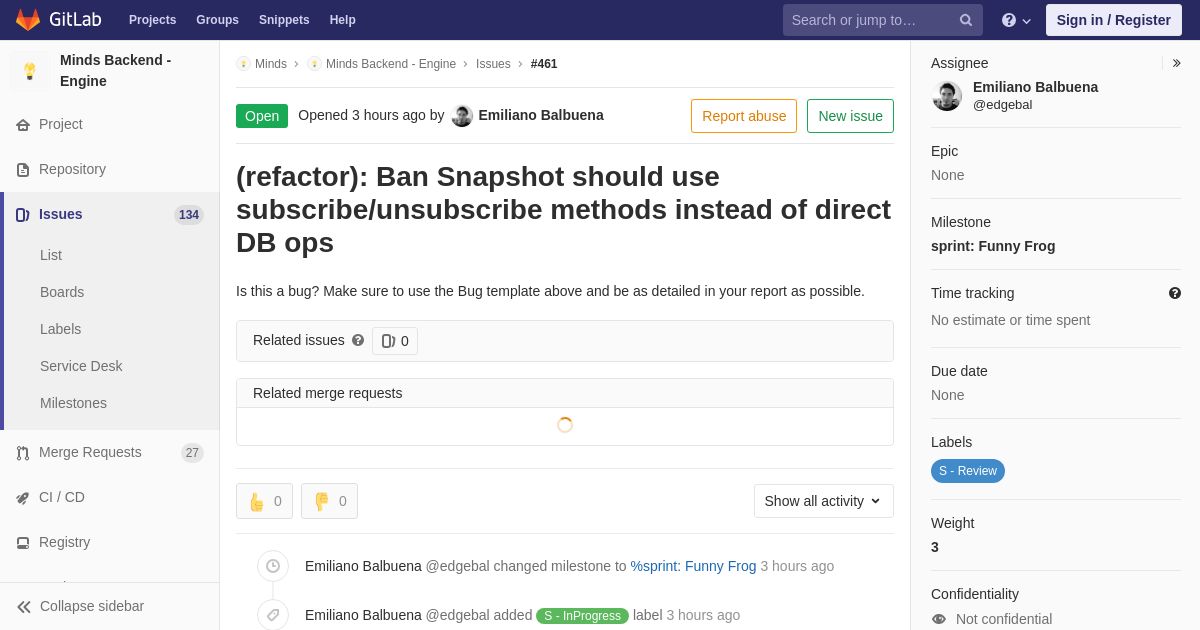Click the S - Review label badge
The height and width of the screenshot is (630, 1200).
click(x=968, y=471)
